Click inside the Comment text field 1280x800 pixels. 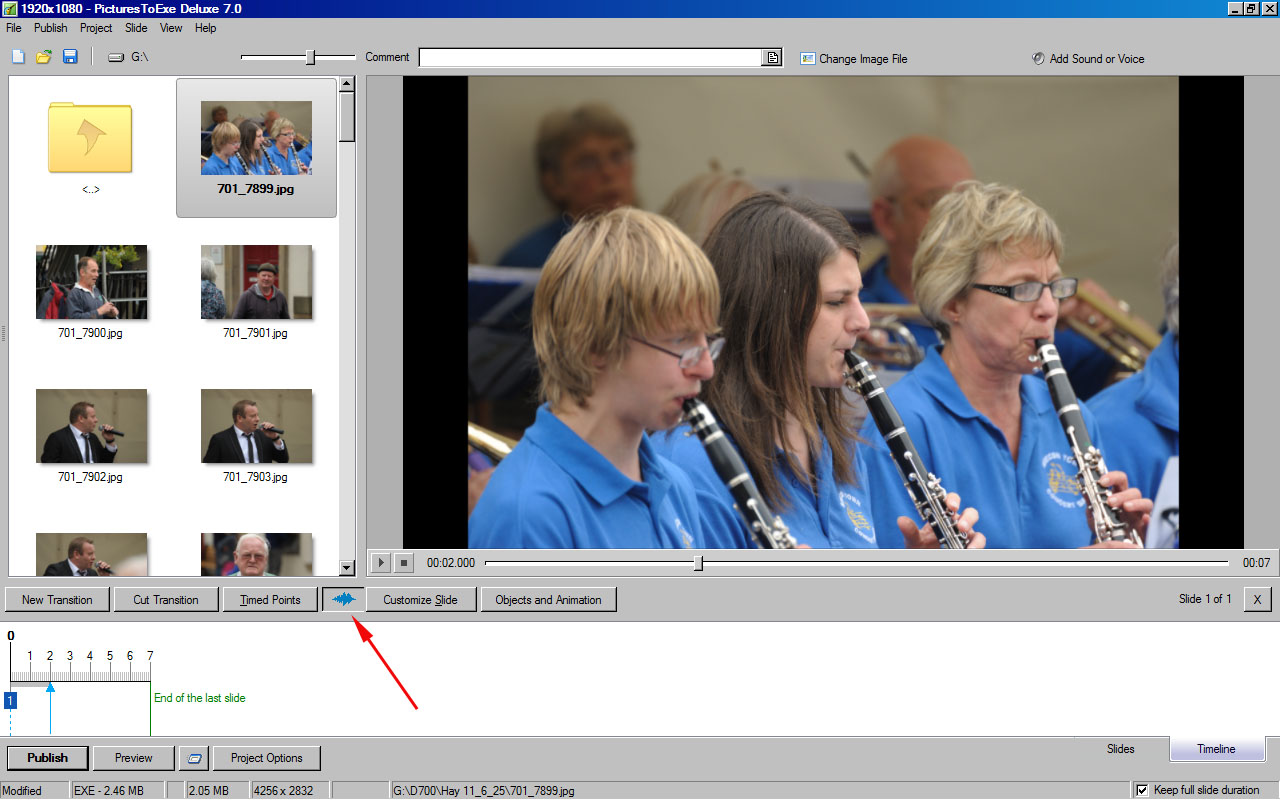590,58
